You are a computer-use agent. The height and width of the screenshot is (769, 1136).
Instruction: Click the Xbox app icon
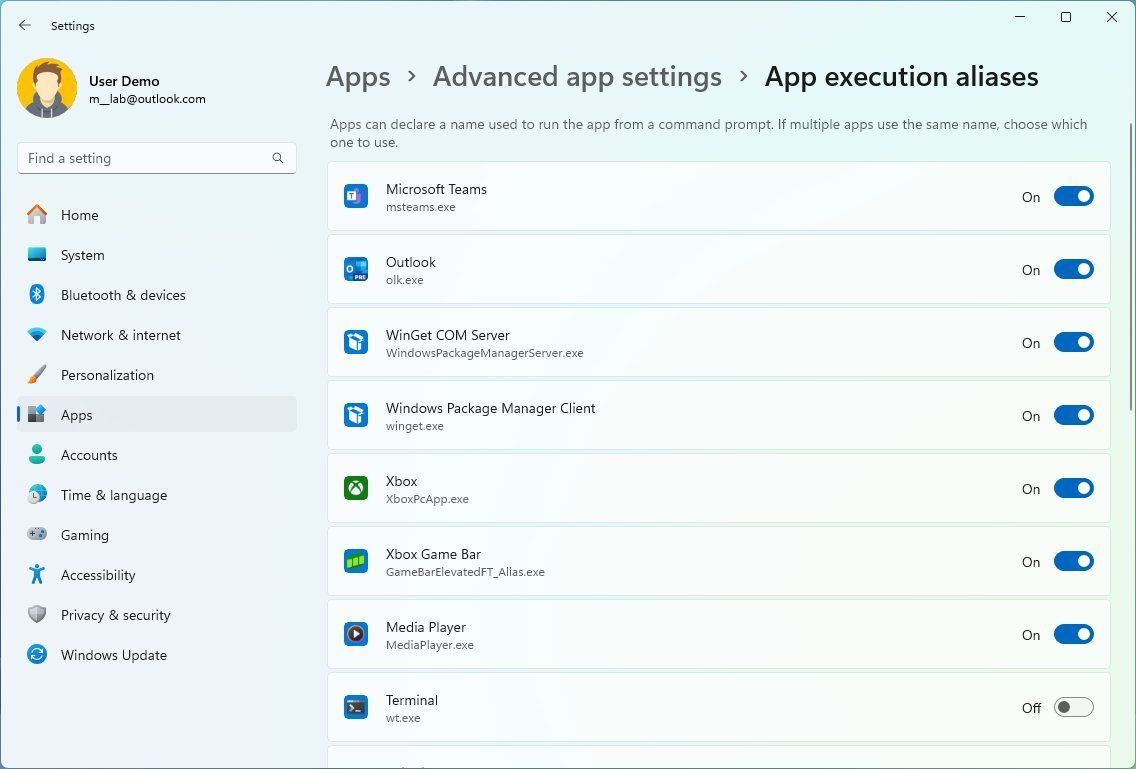355,488
